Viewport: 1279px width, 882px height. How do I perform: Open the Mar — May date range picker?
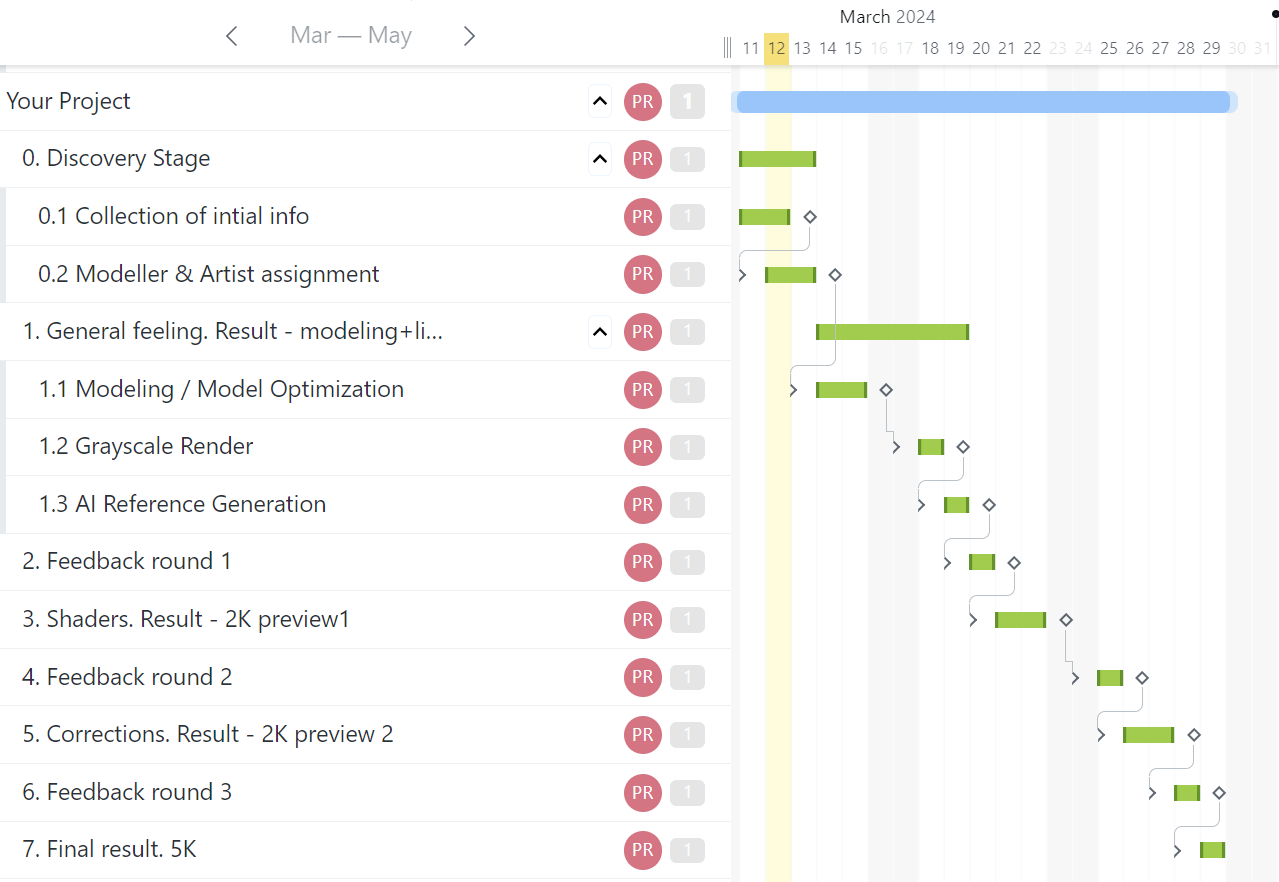pos(351,36)
